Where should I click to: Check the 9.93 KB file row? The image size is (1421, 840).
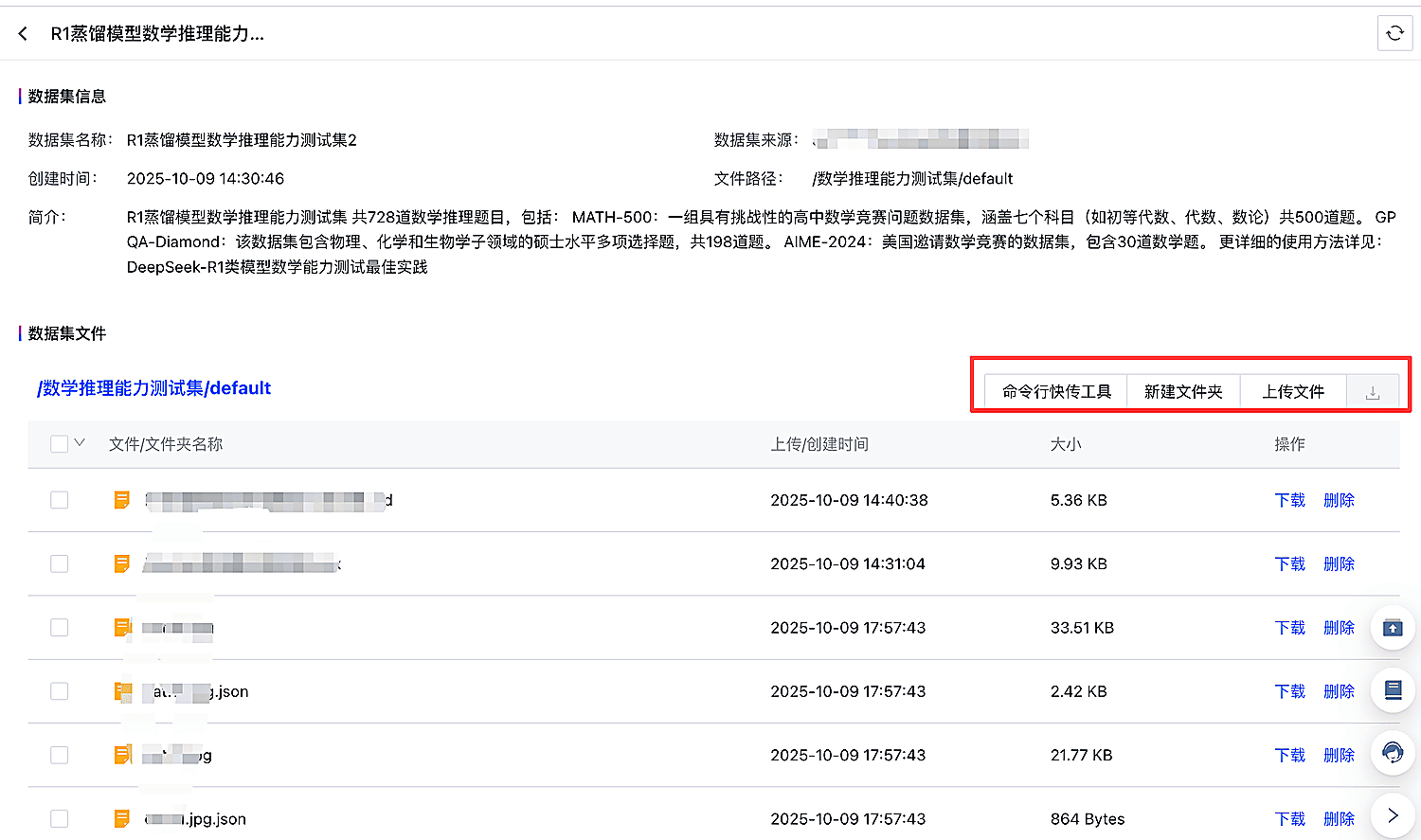coord(59,563)
